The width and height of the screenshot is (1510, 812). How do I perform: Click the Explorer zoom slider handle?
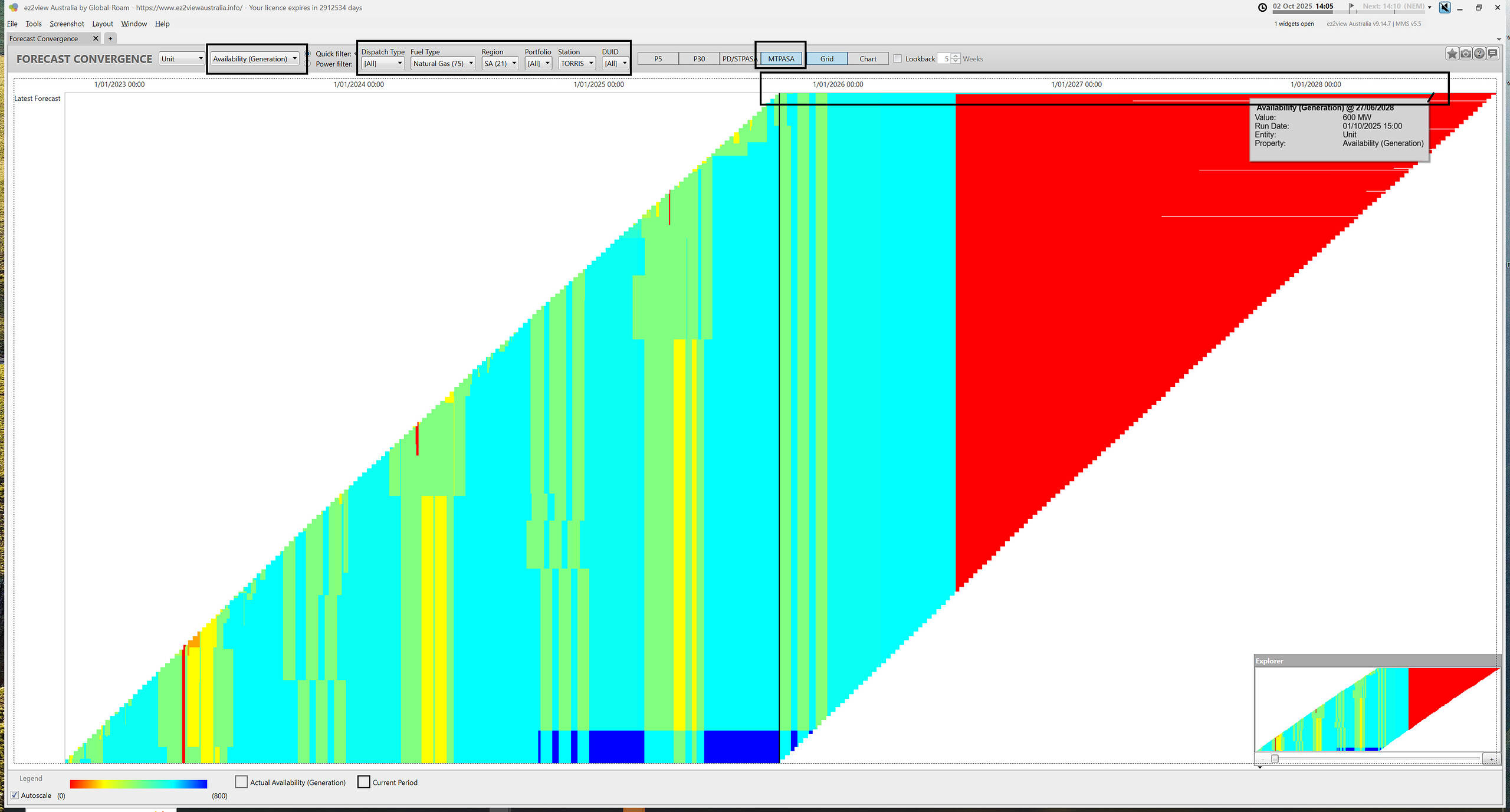tap(1275, 759)
